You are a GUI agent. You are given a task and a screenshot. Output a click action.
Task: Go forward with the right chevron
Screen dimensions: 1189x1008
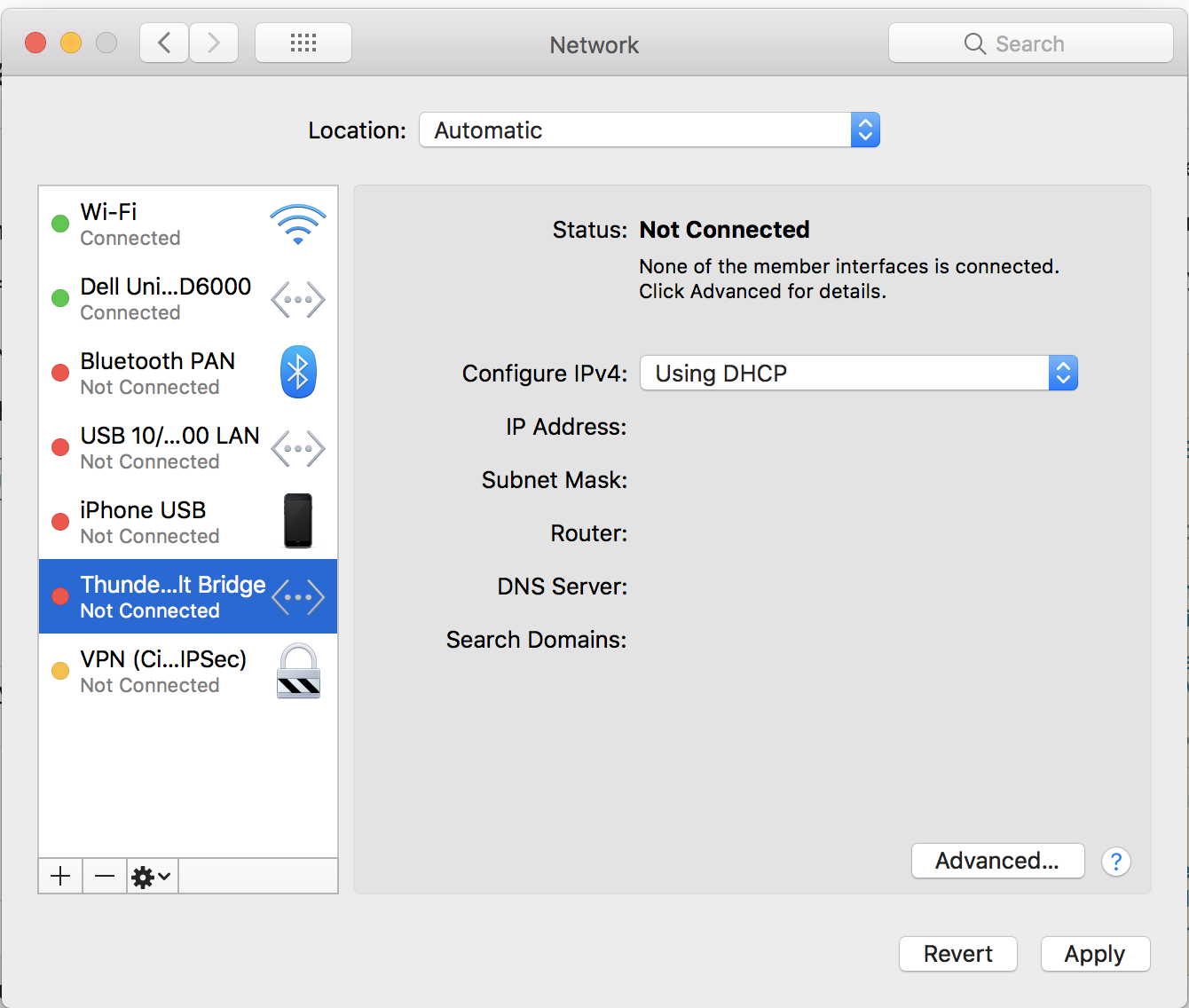tap(214, 43)
